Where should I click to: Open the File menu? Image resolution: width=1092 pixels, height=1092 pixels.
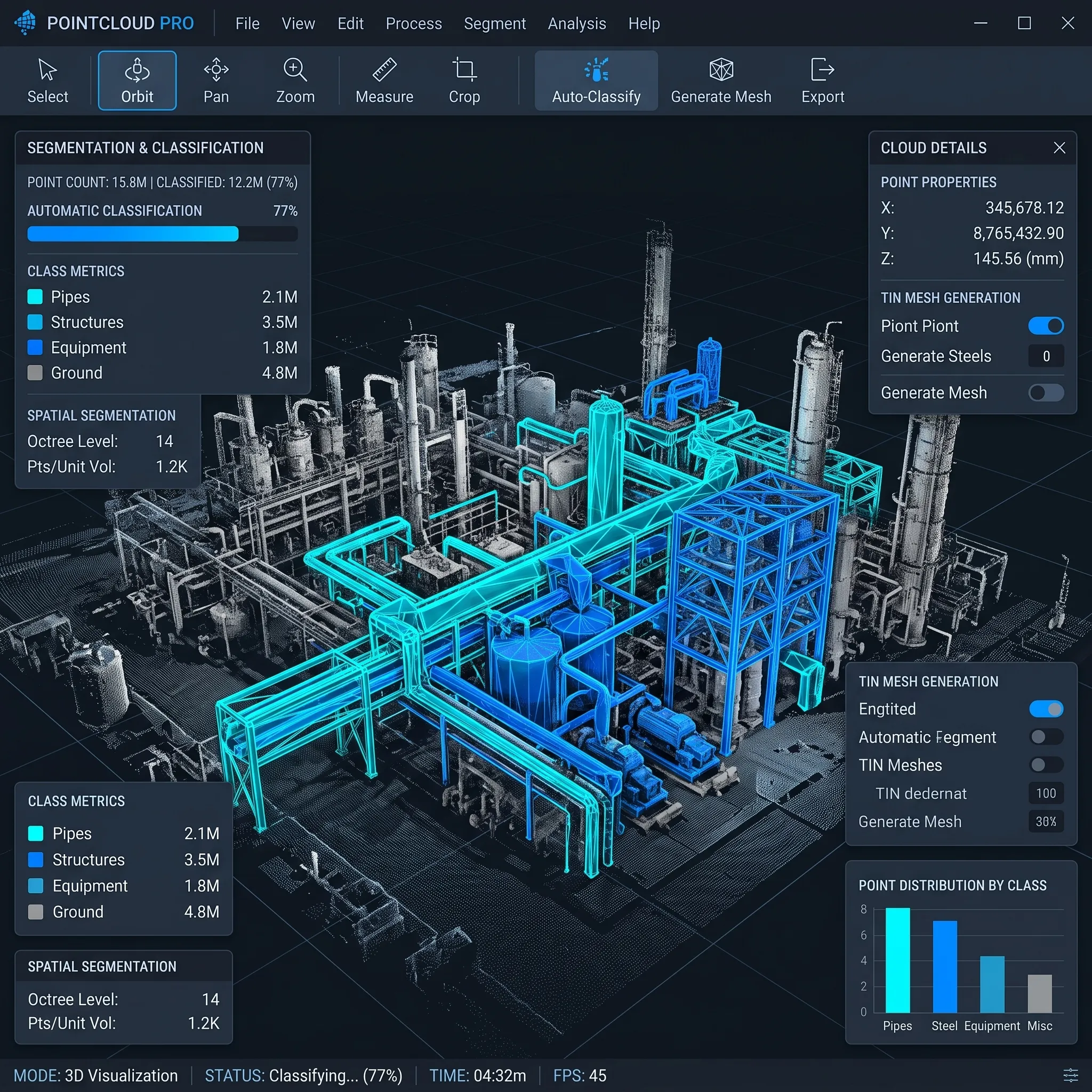pos(247,24)
